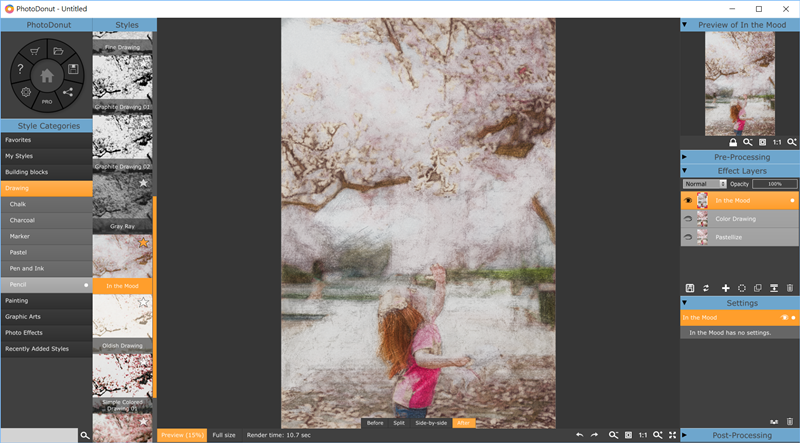Viewport: 800px width, 443px height.
Task: Show the Color Drawing layer
Action: [x=688, y=218]
